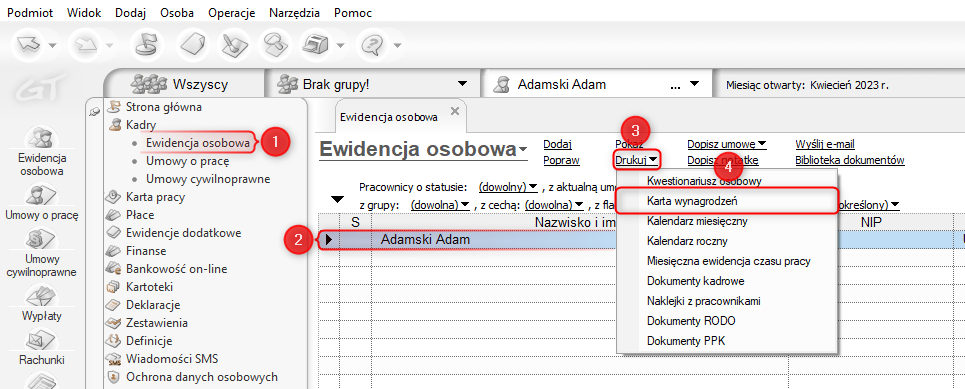Viewport: 965px width, 389px height.
Task: Click the question mark help icon
Action: click(372, 45)
